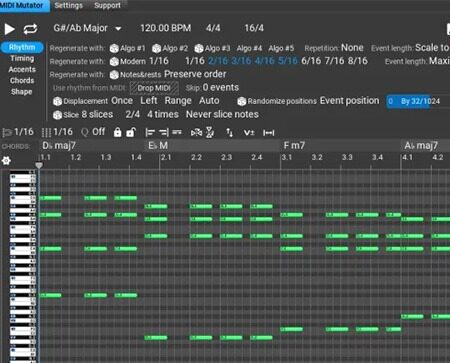This screenshot has width=450, height=363.
Task: Change the 8 slices value
Action: [x=97, y=114]
